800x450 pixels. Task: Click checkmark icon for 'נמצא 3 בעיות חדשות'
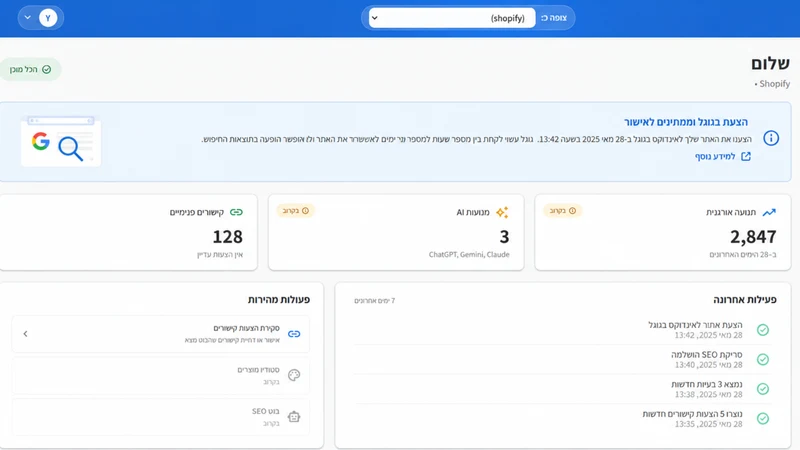pos(763,389)
